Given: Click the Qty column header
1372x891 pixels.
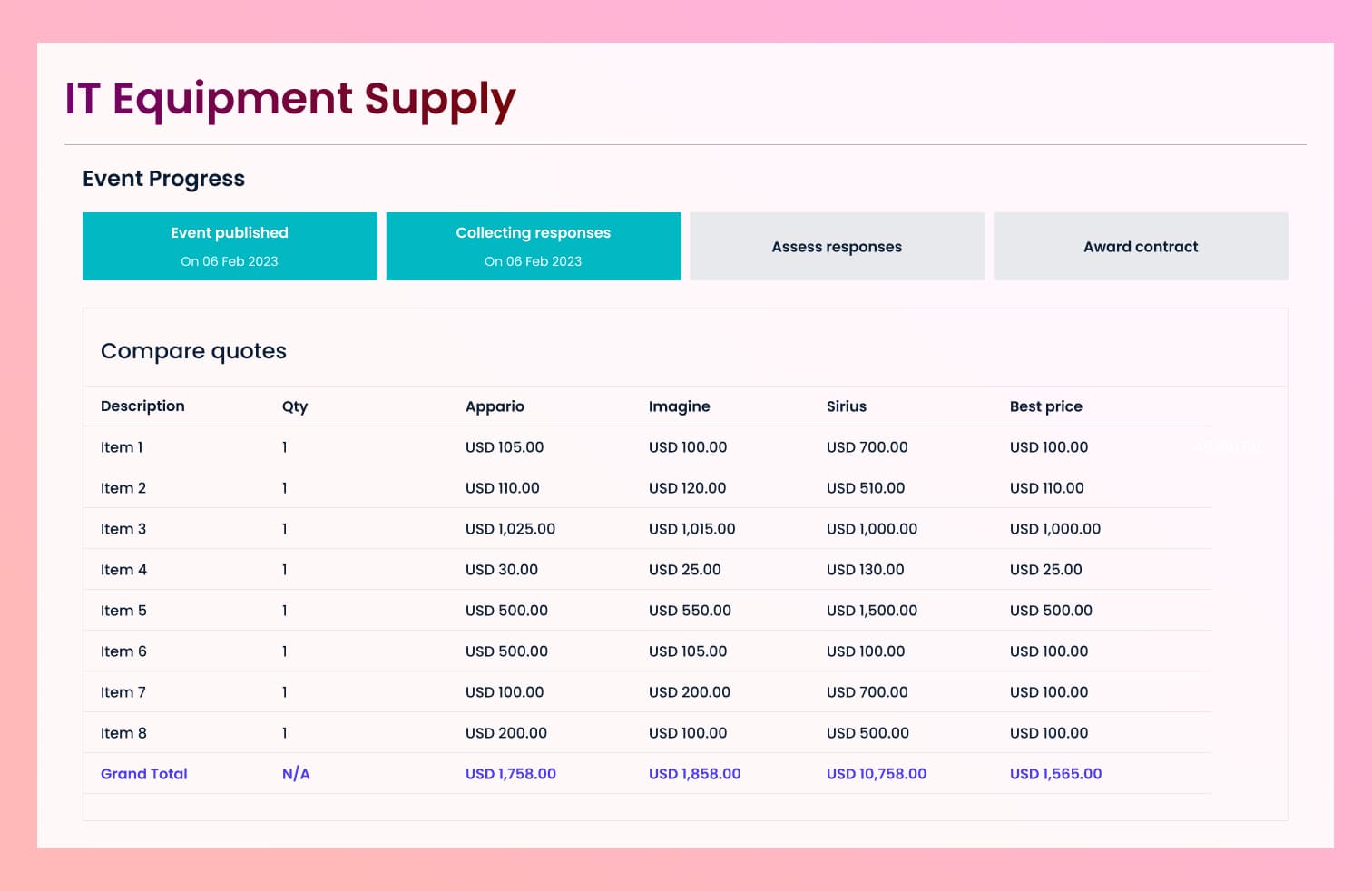Looking at the screenshot, I should (295, 406).
